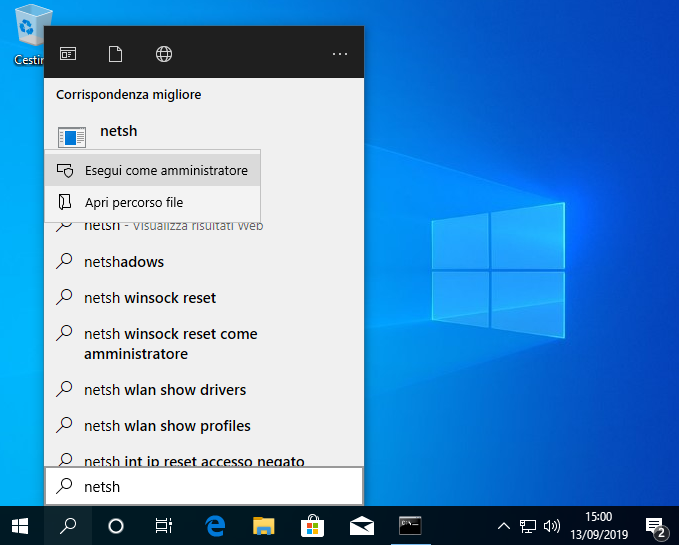The image size is (679, 545).
Task: Open the Action Center notifications icon
Action: tap(655, 527)
